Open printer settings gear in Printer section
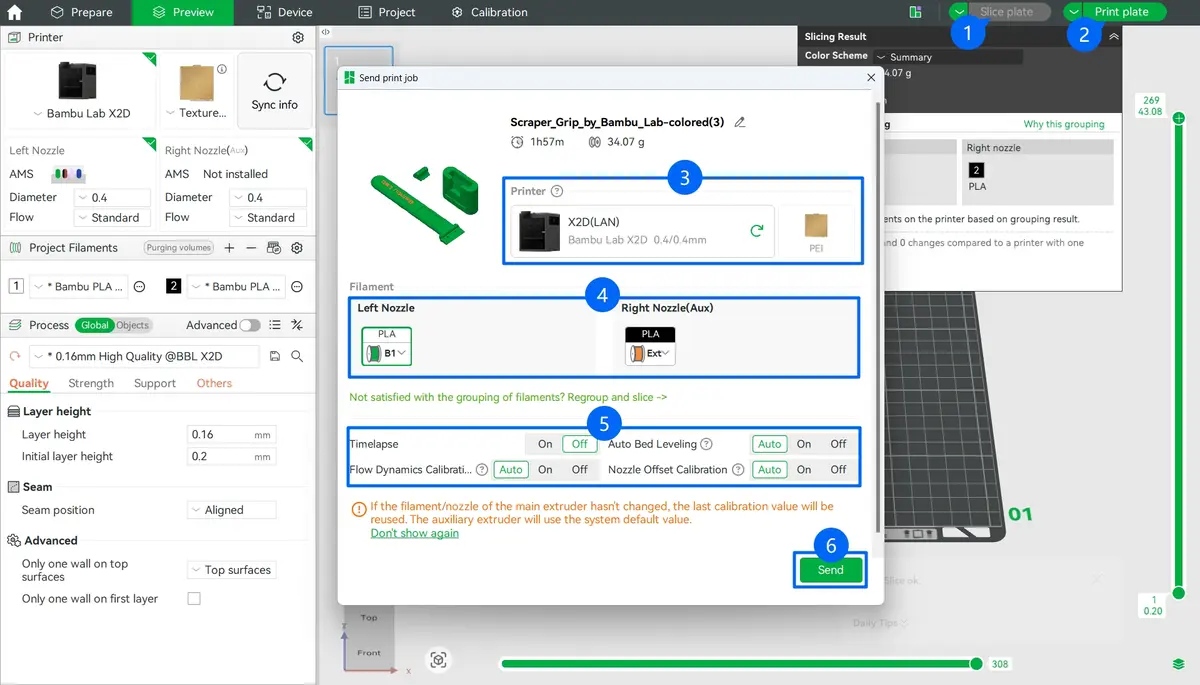This screenshot has height=685, width=1200. (297, 37)
